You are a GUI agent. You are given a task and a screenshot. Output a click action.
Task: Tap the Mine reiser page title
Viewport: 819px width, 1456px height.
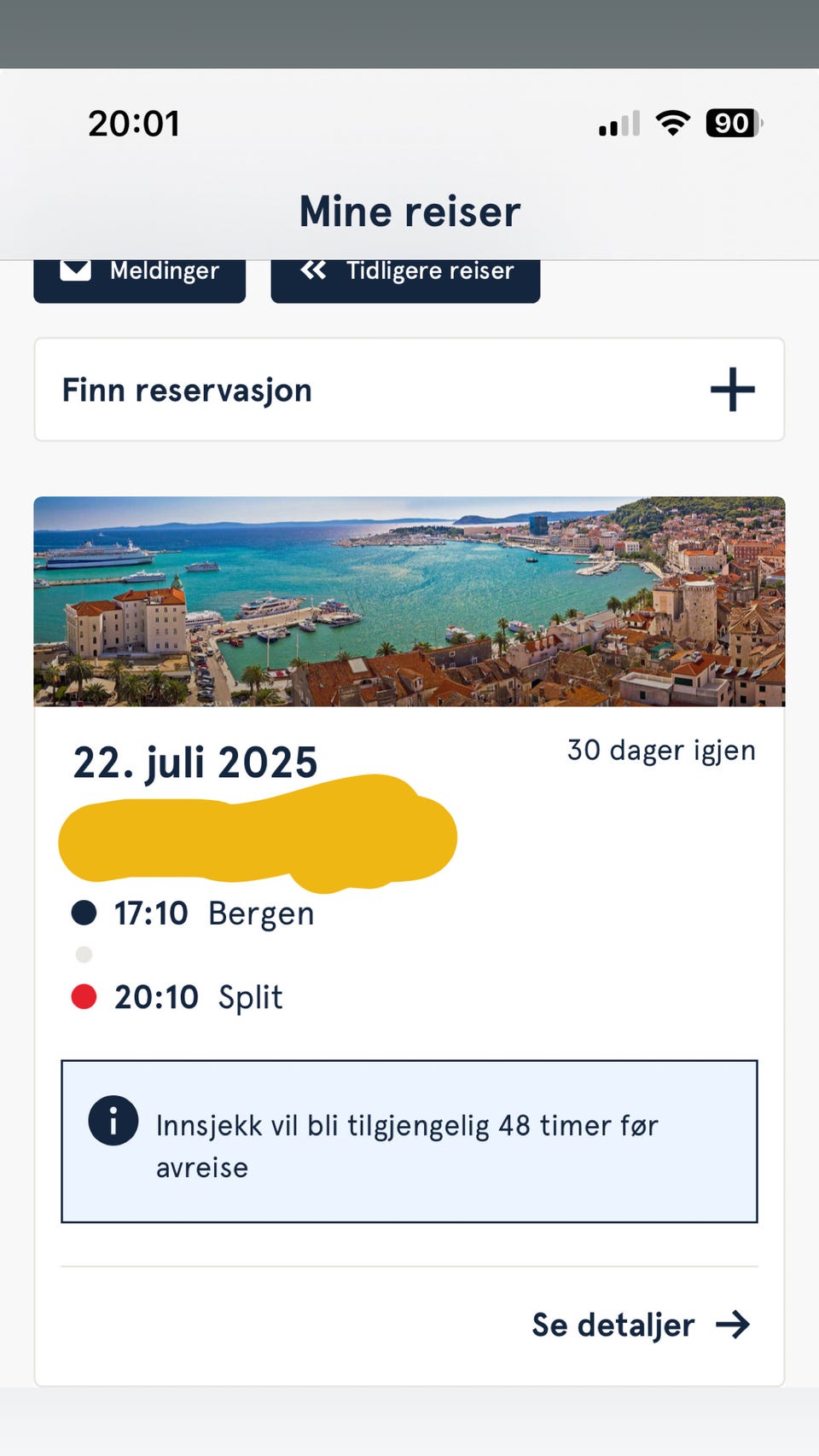[409, 212]
